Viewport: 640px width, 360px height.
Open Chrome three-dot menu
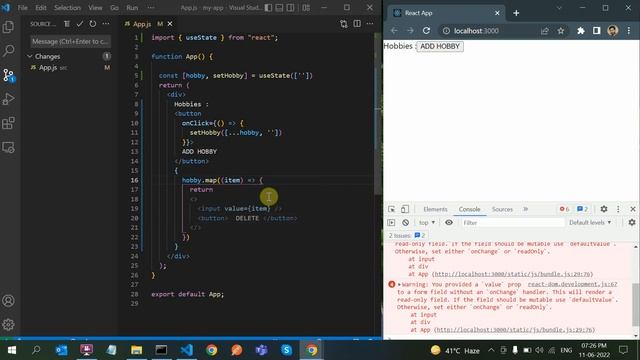pyautogui.click(x=629, y=31)
